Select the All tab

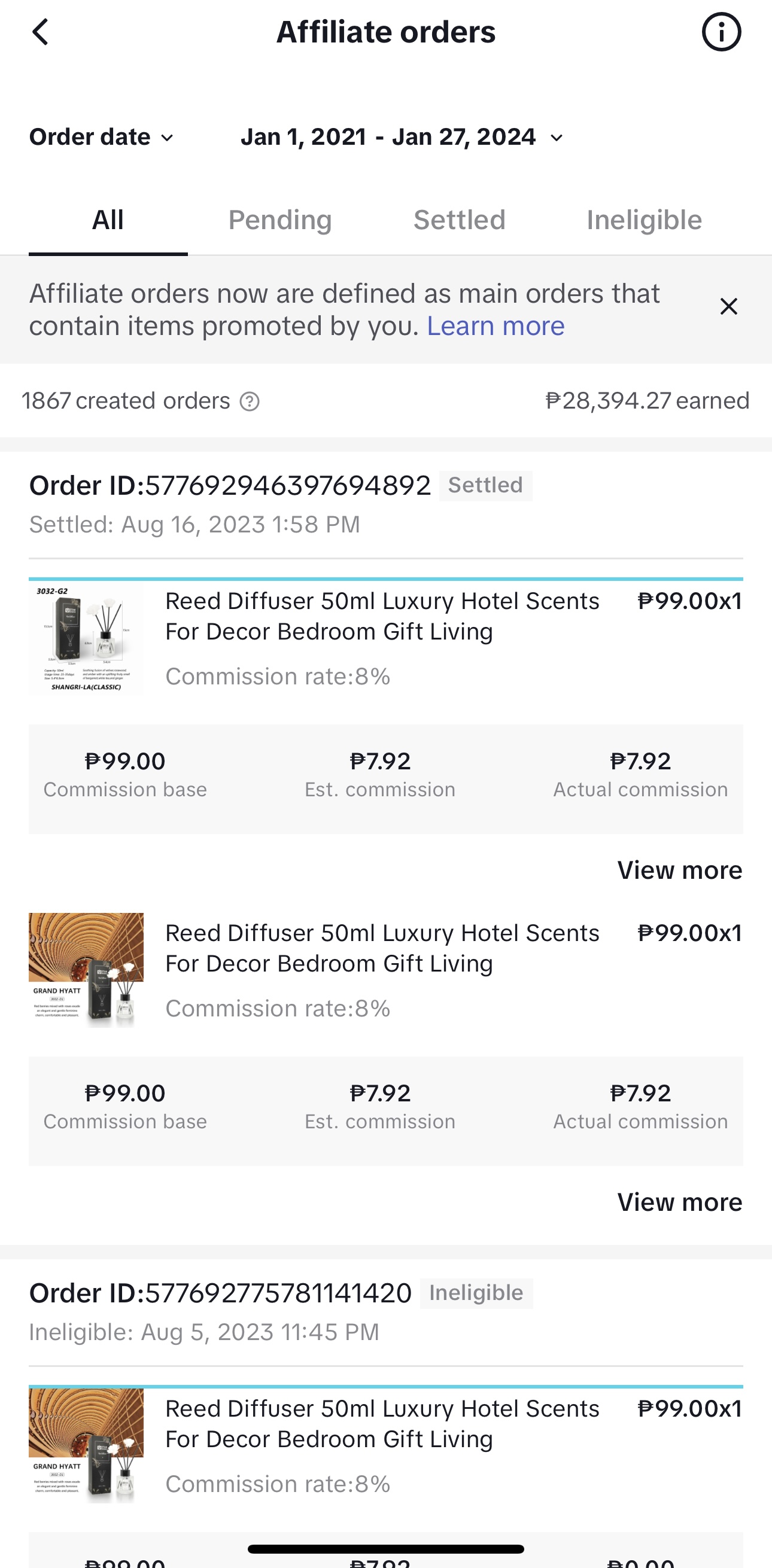[x=108, y=220]
